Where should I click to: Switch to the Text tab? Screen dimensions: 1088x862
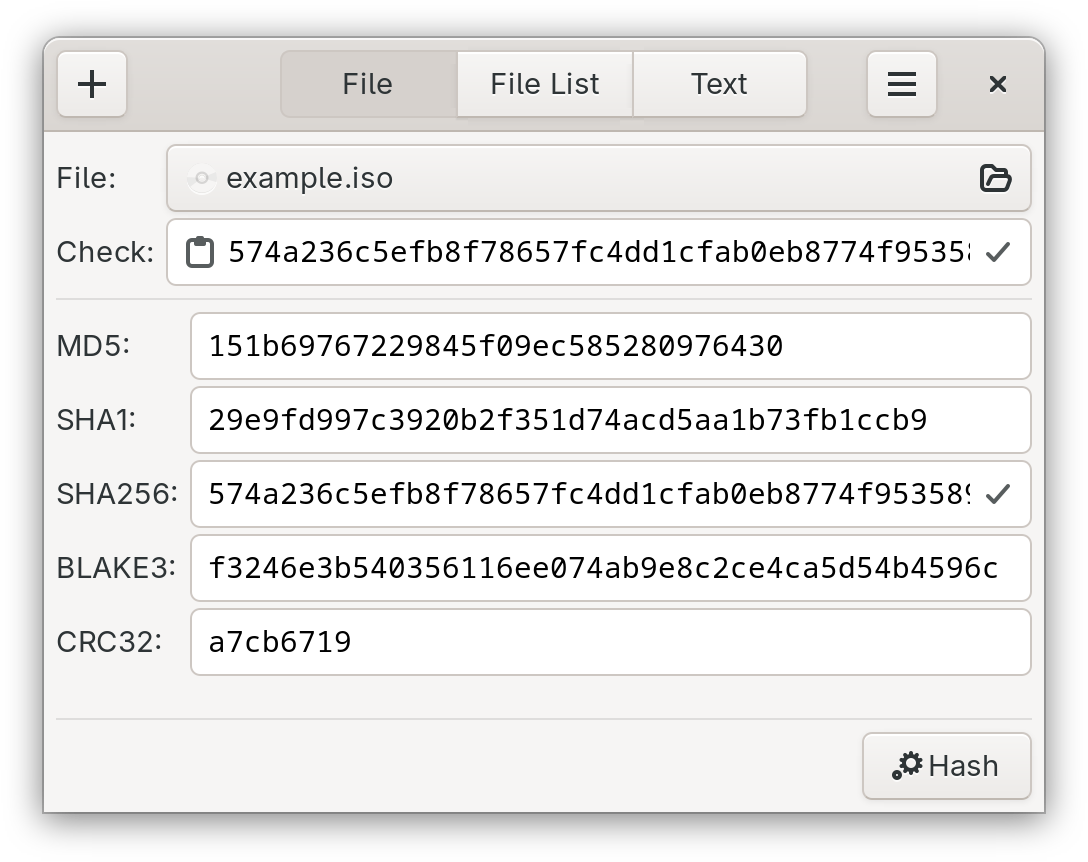(720, 84)
